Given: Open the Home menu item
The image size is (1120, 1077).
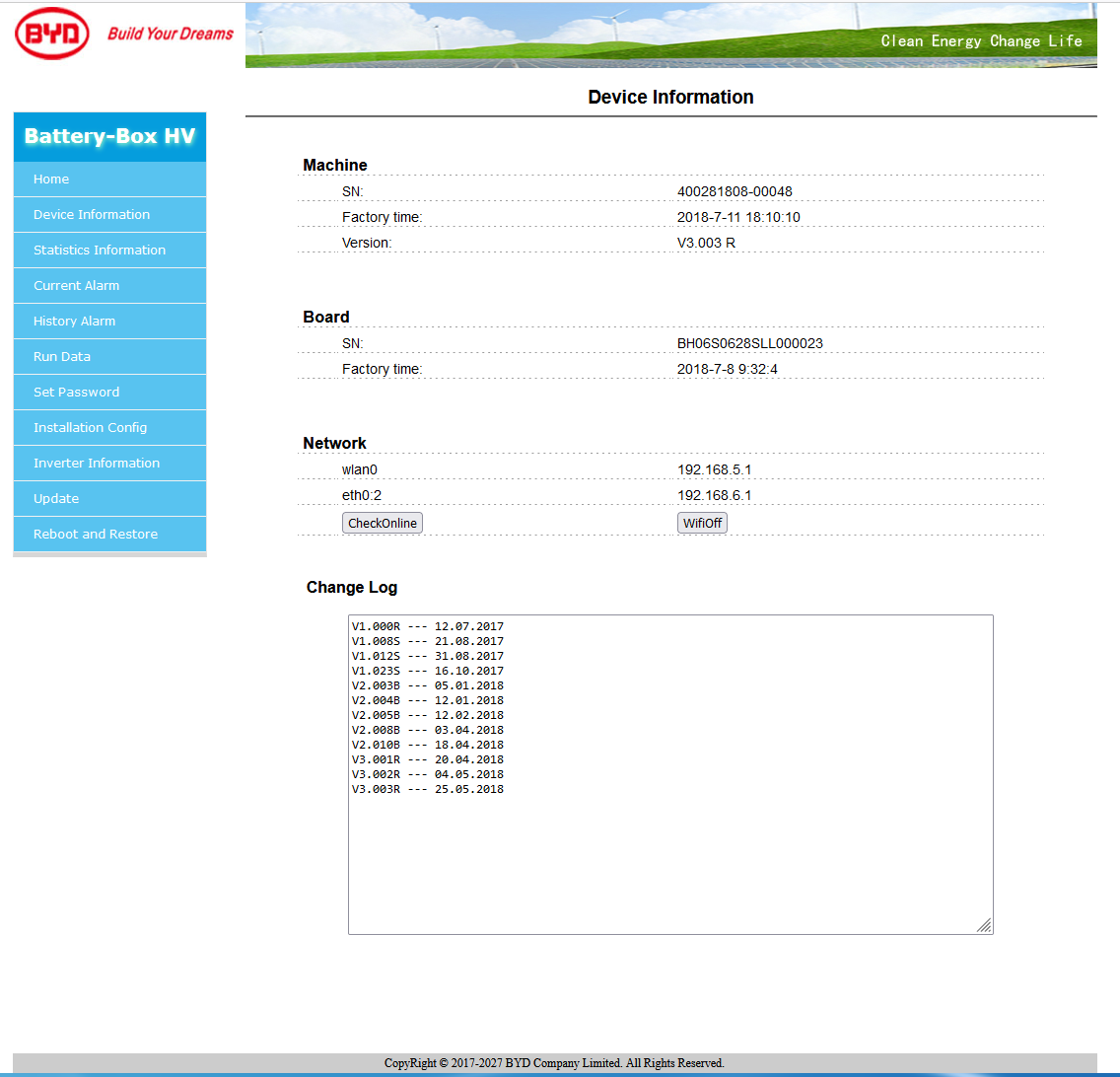Looking at the screenshot, I should click(51, 179).
